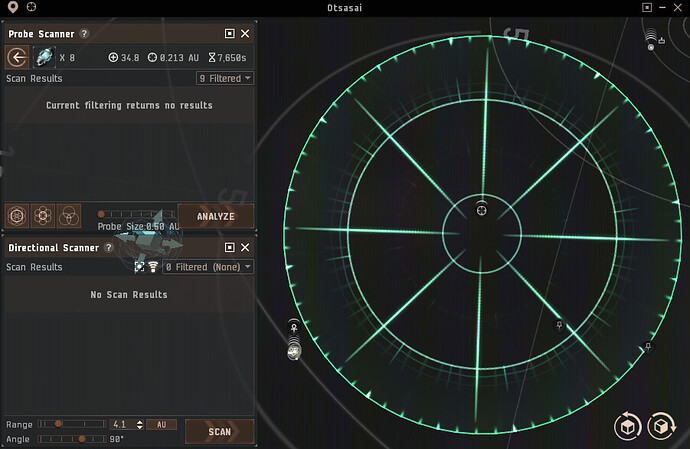
Task: Toggle the AU unit button
Action: click(161, 424)
